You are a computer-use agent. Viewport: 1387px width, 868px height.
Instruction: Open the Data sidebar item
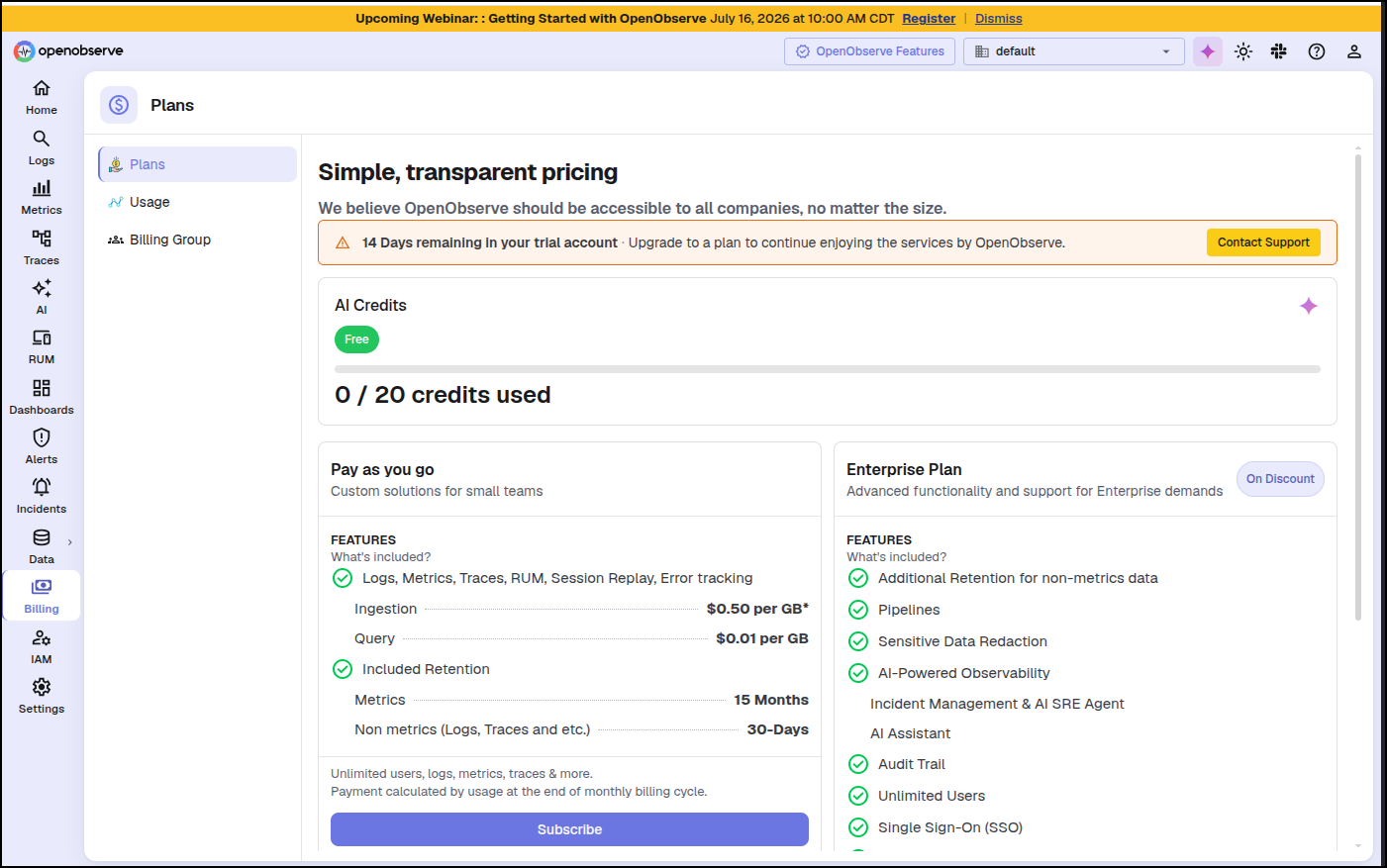pos(42,546)
